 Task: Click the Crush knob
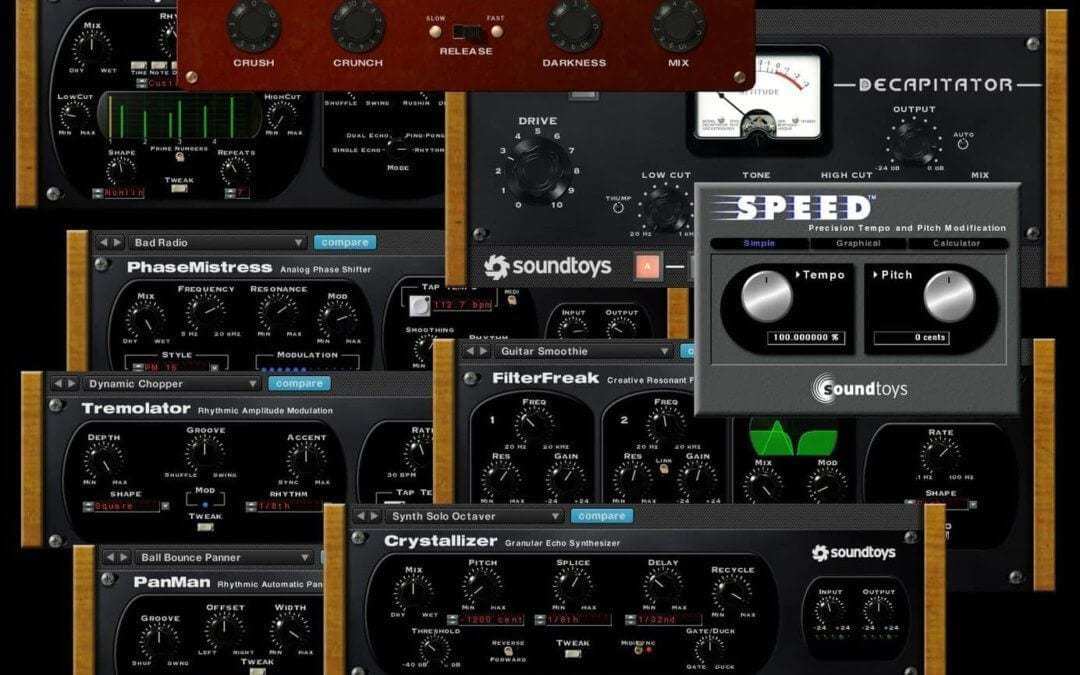(253, 25)
